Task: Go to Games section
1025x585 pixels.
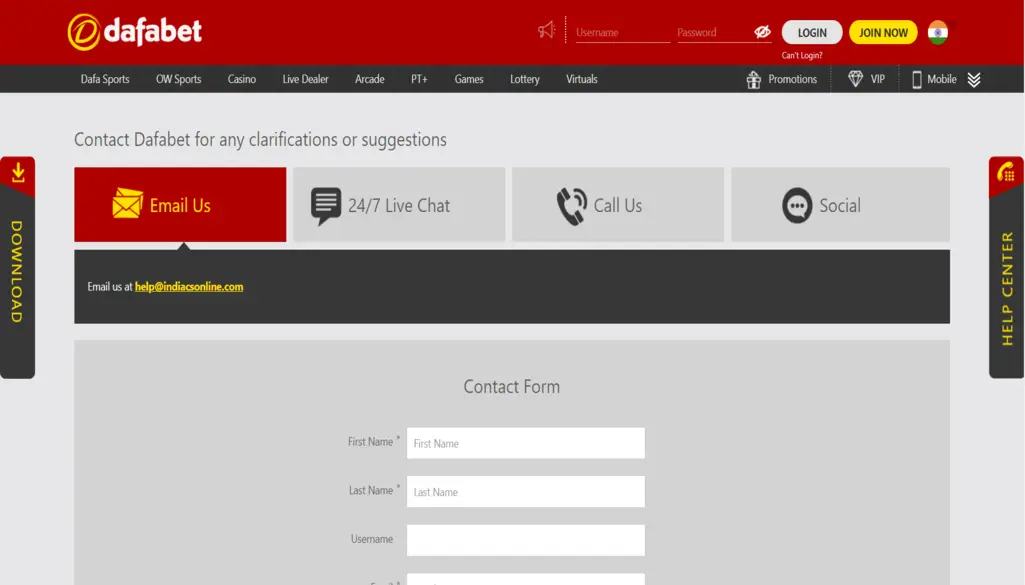Action: point(469,79)
